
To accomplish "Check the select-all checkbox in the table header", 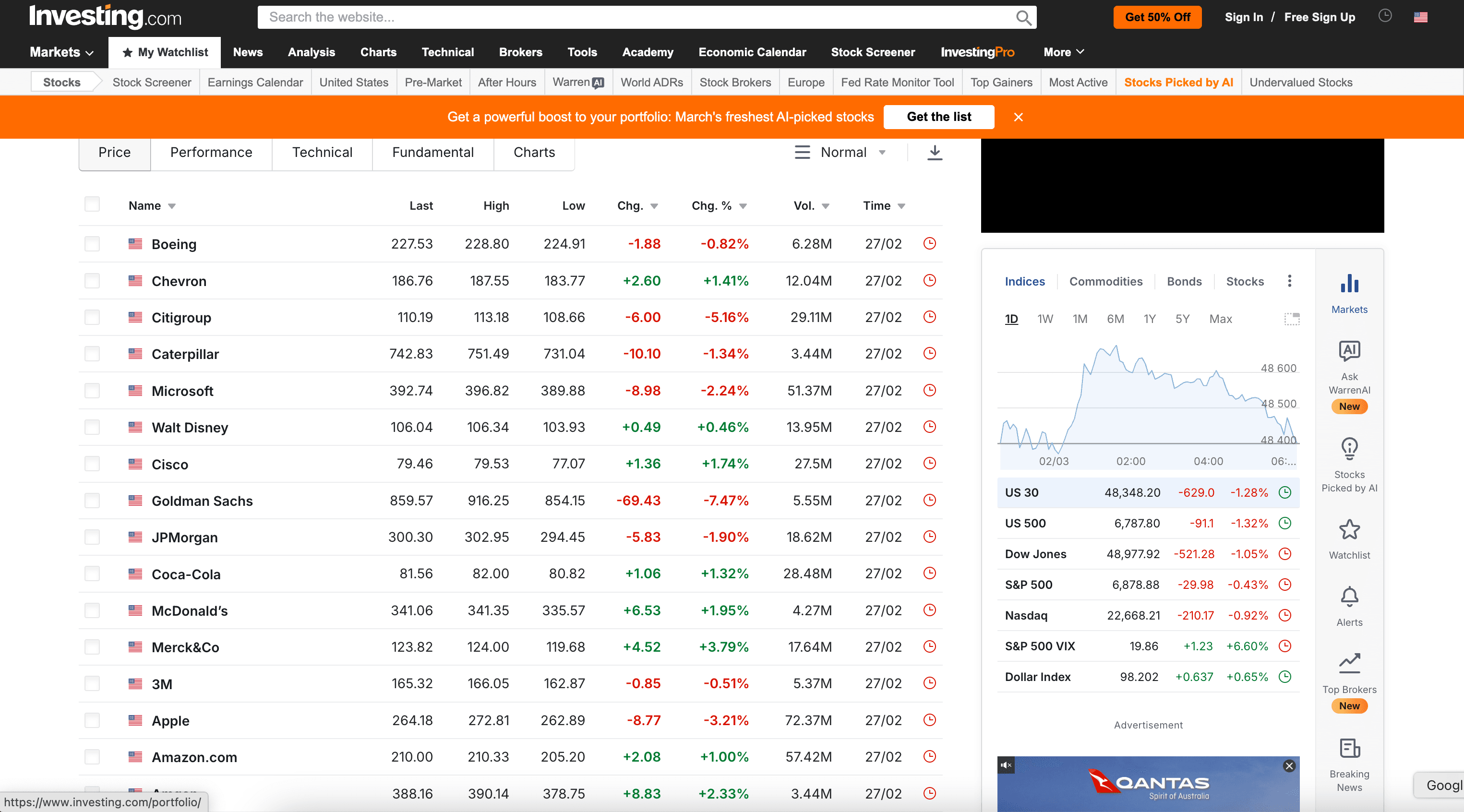I will pos(92,204).
